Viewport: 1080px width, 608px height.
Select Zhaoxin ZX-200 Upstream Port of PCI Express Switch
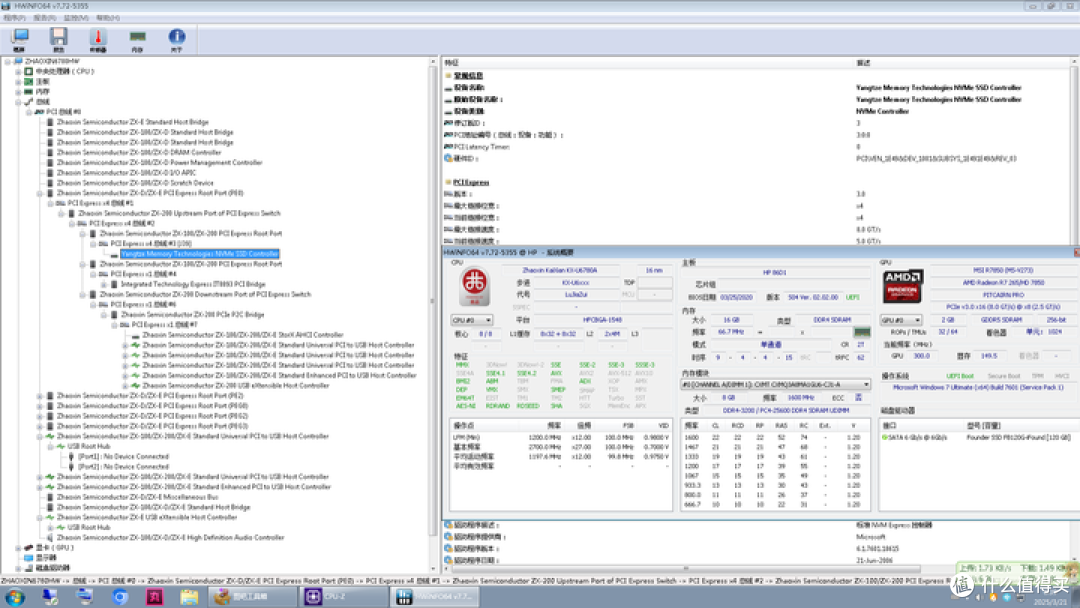[x=179, y=213]
